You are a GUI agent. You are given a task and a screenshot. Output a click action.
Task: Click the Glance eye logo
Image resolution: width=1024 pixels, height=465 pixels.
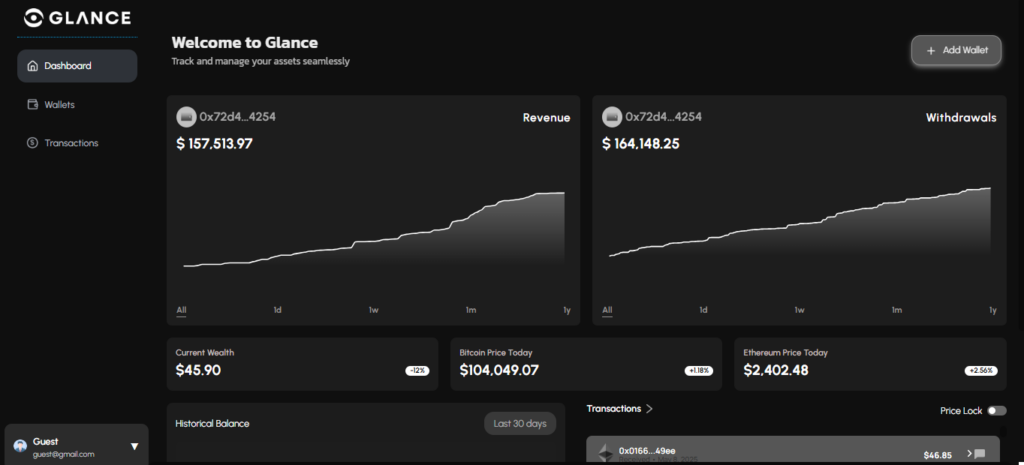pos(34,17)
